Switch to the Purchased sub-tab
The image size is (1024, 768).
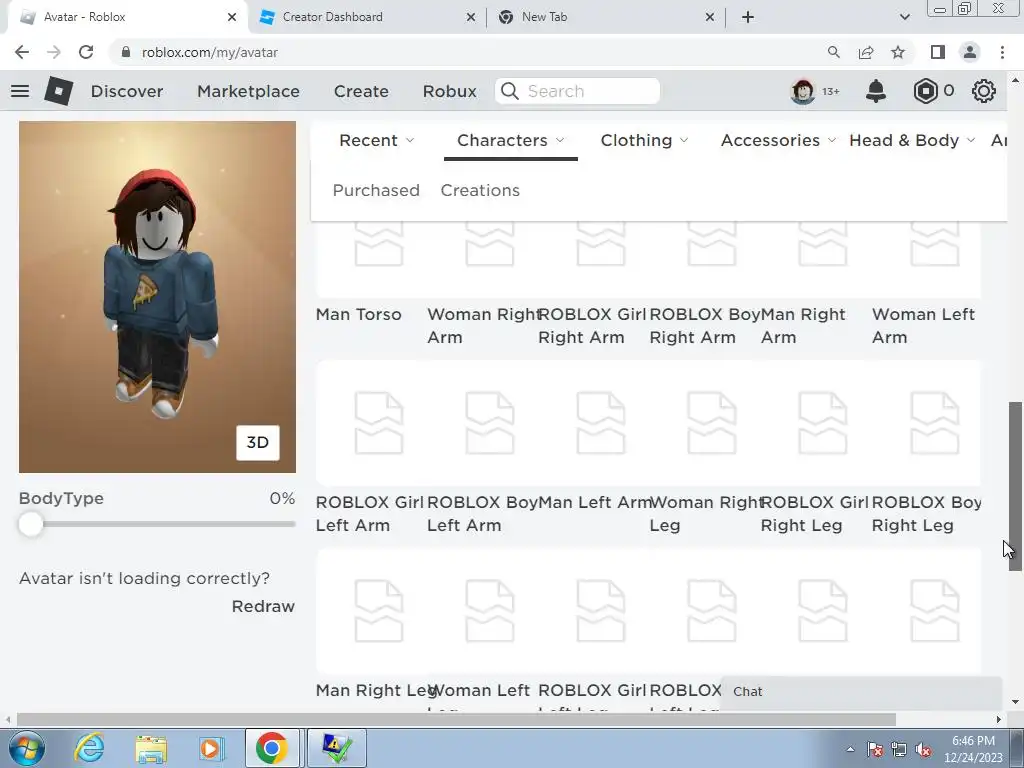coord(376,190)
